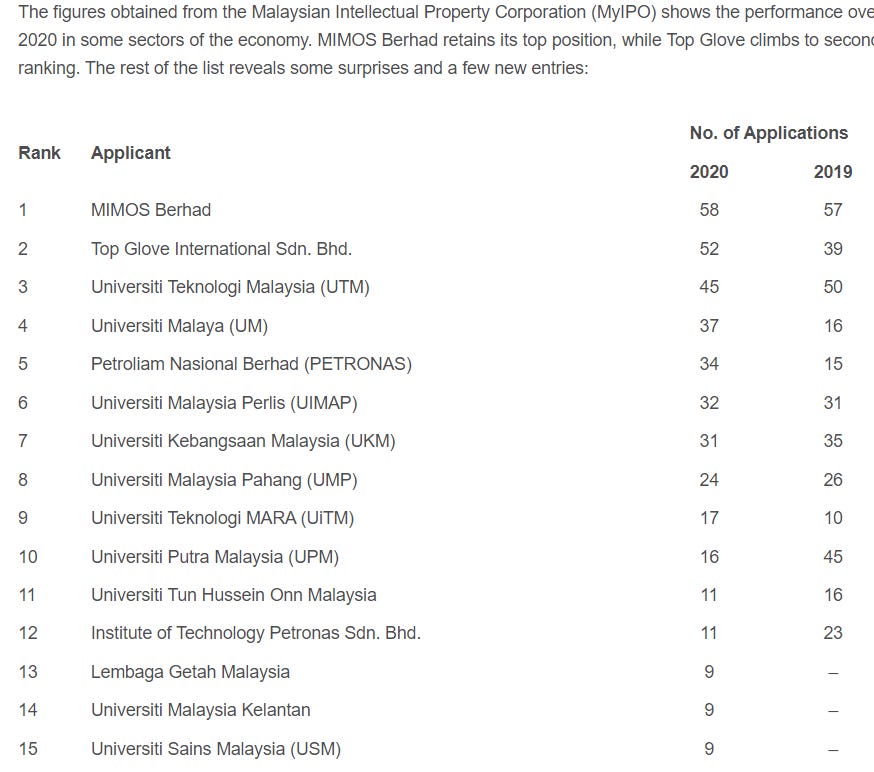Select Institute of Technology Petronas Sdn. Bhd.

[x=256, y=633]
